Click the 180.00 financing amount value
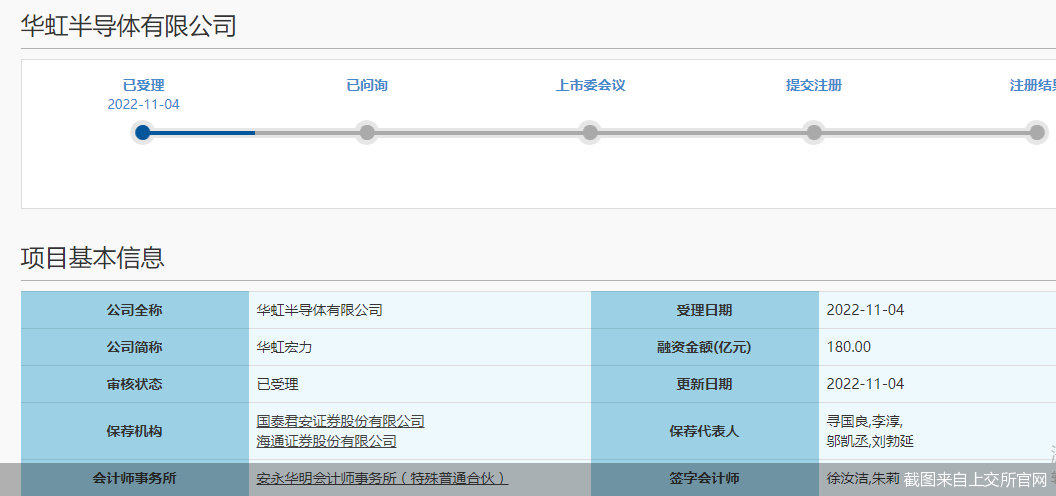This screenshot has width=1056, height=496. pyautogui.click(x=849, y=347)
